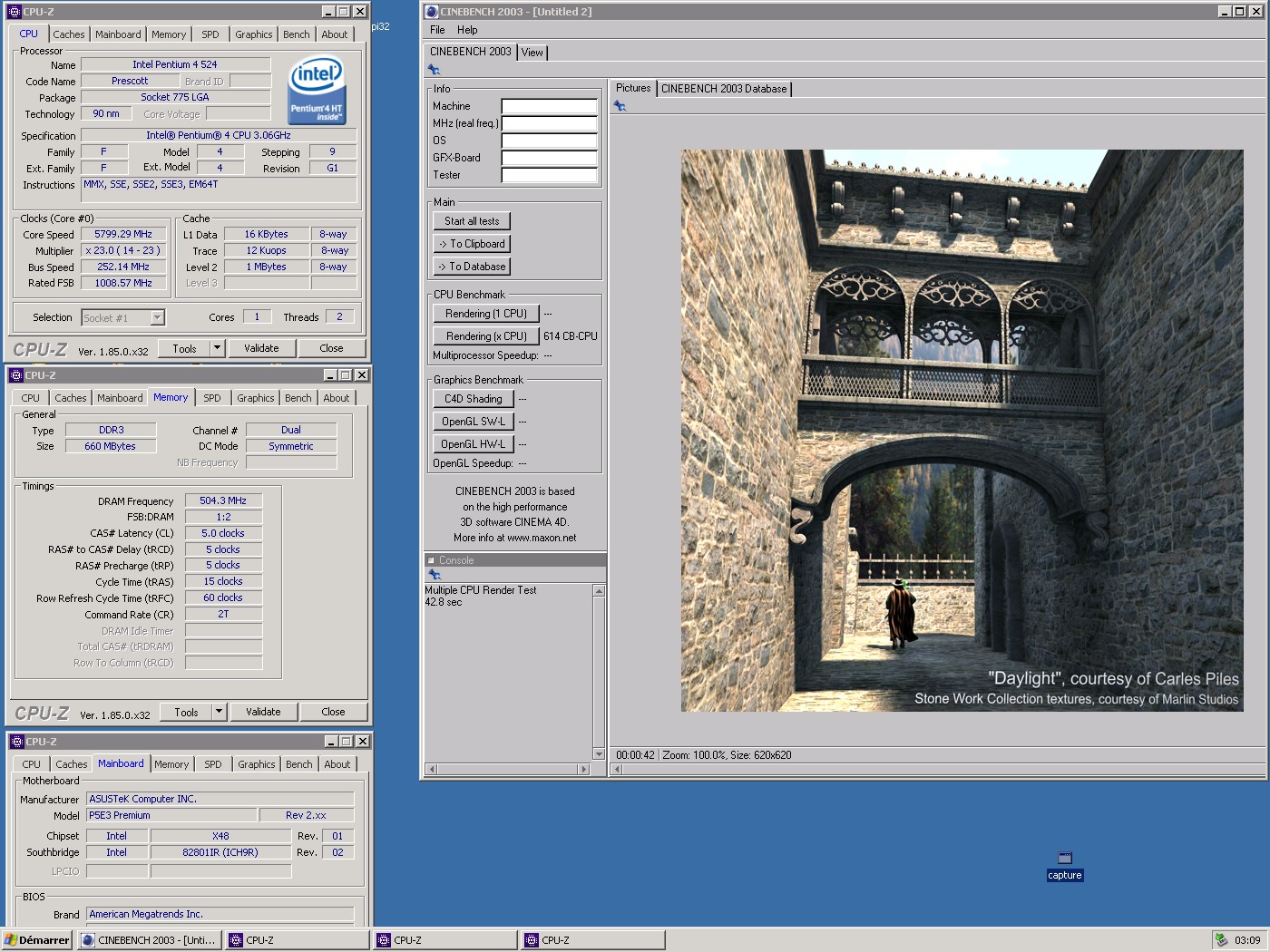Click the Machine input field
The height and width of the screenshot is (952, 1270).
point(549,106)
